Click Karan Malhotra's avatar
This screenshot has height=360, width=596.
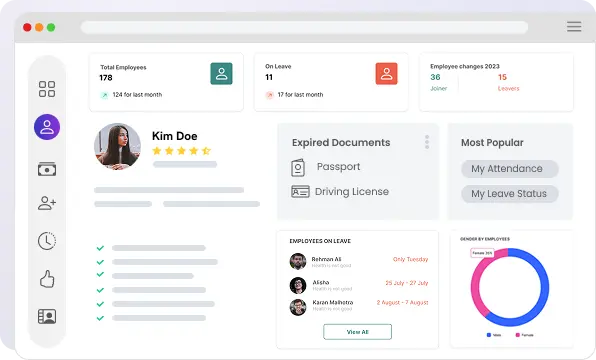[x=298, y=307]
